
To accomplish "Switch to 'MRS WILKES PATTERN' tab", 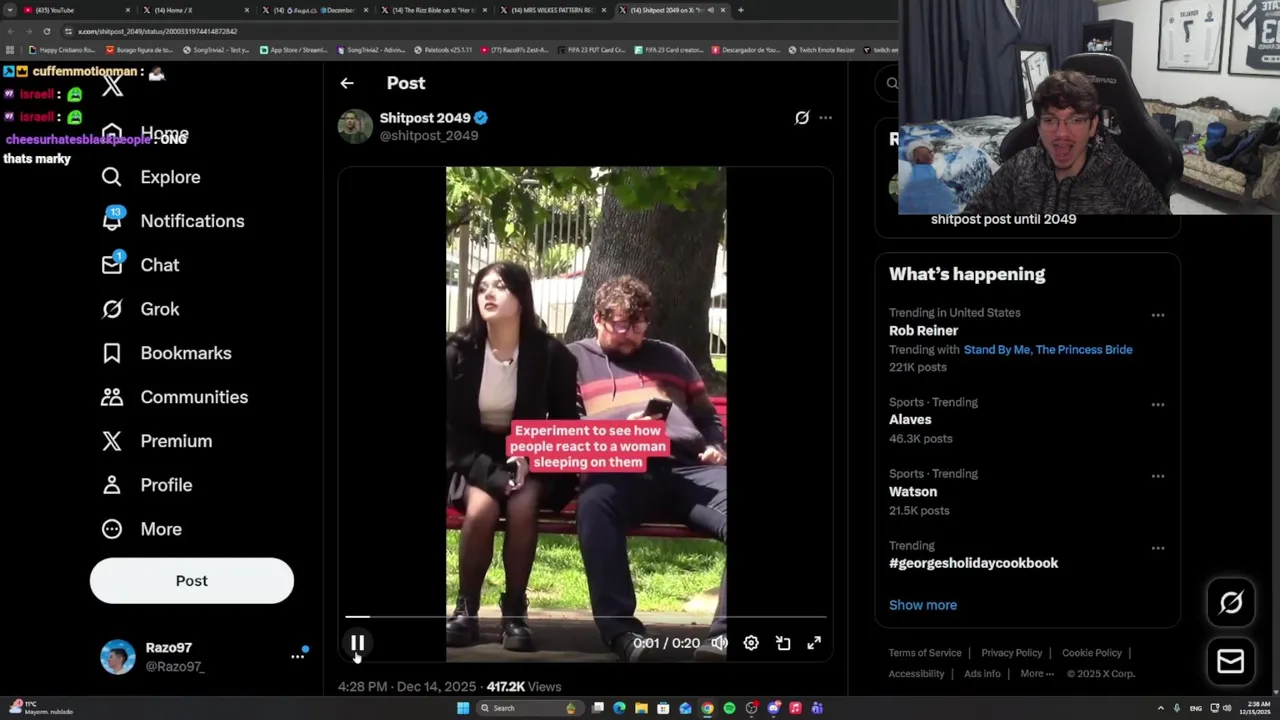I will pyautogui.click(x=552, y=10).
